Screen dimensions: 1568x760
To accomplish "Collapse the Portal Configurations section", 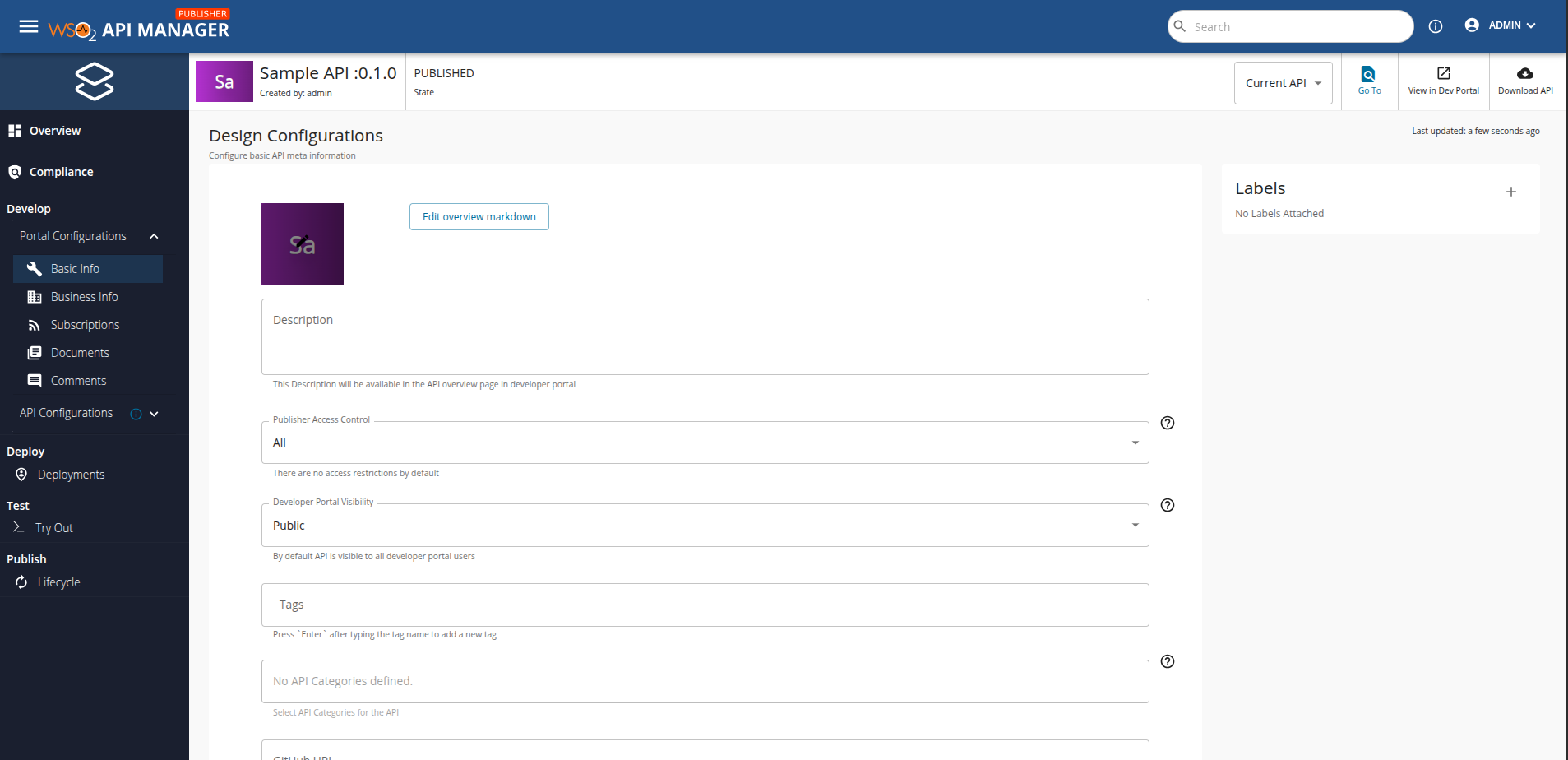I will tap(154, 236).
